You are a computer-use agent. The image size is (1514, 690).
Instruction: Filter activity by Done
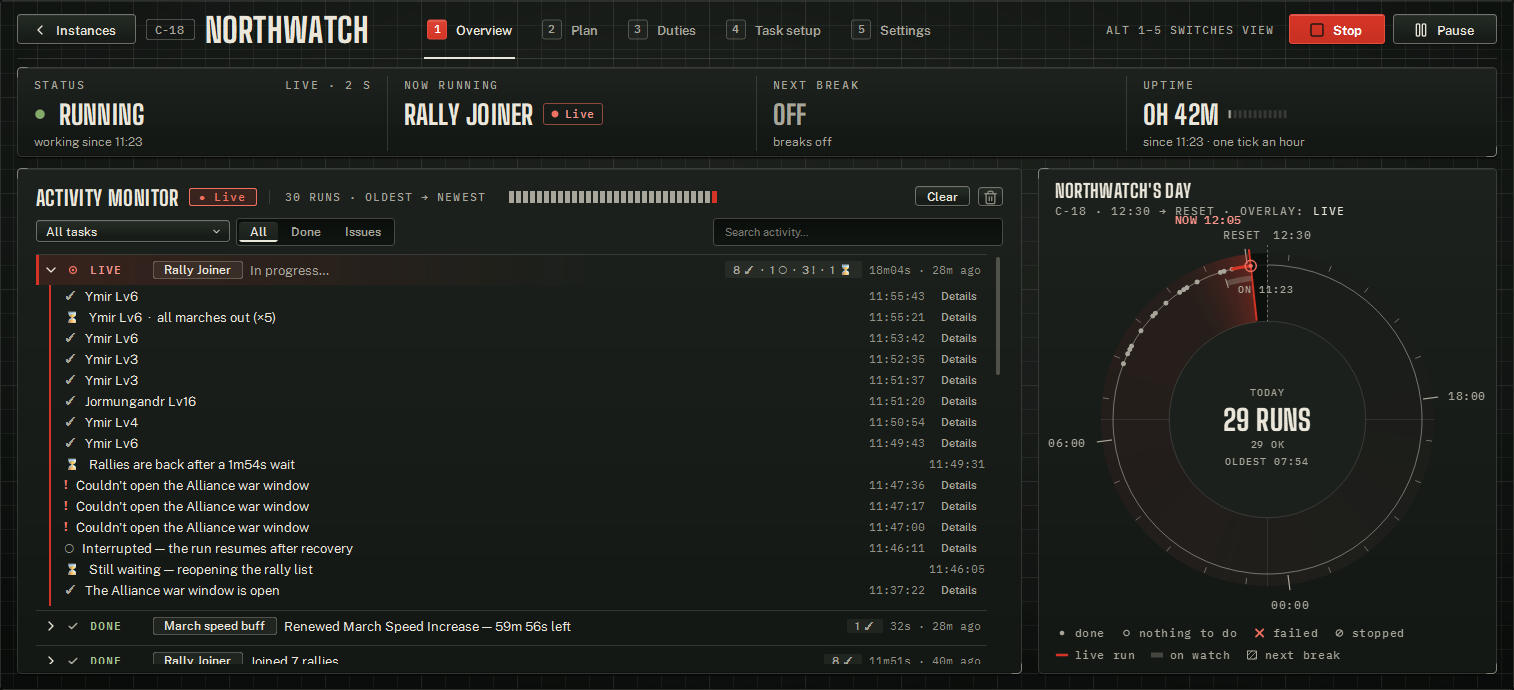[306, 232]
